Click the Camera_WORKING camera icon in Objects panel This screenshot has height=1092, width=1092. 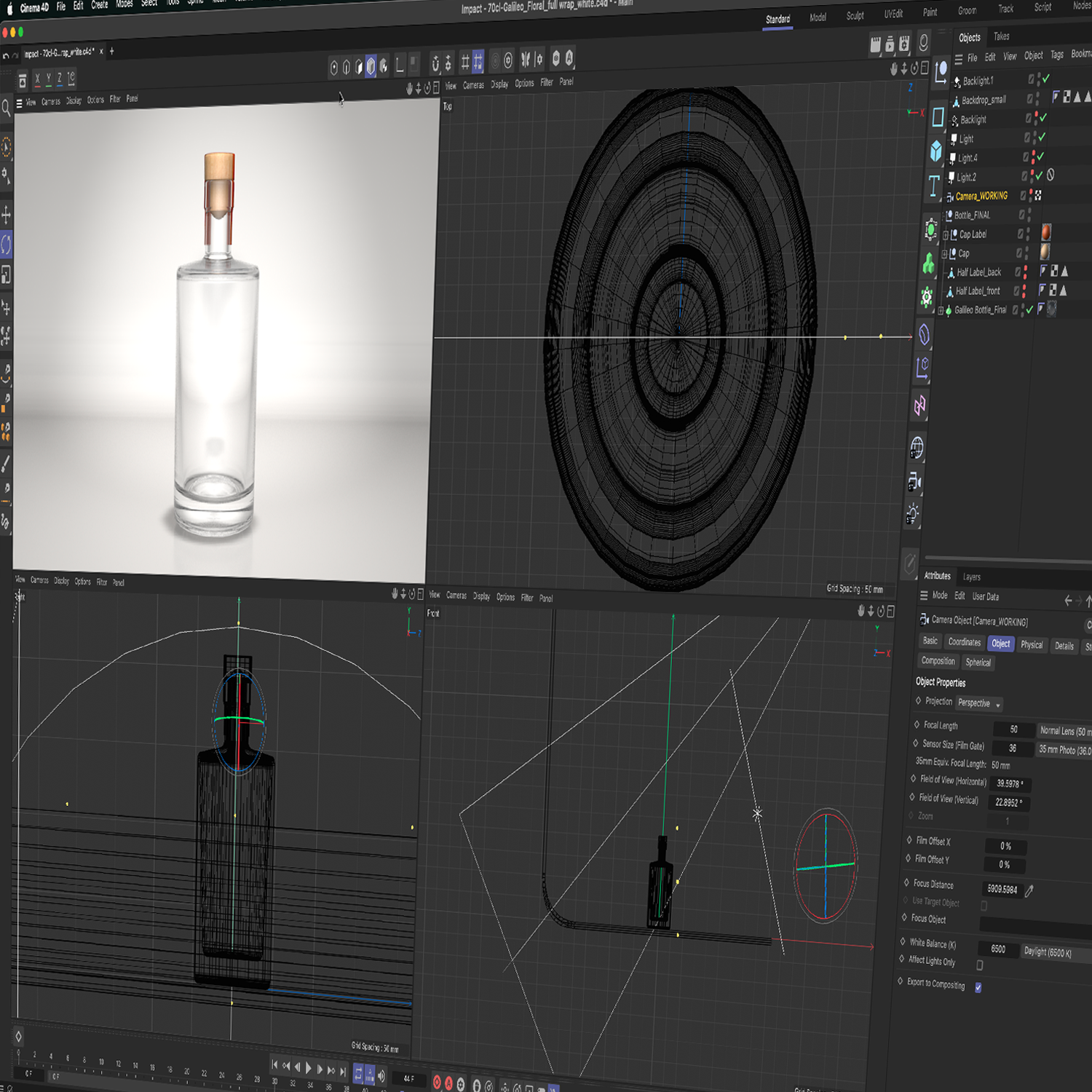(x=949, y=197)
